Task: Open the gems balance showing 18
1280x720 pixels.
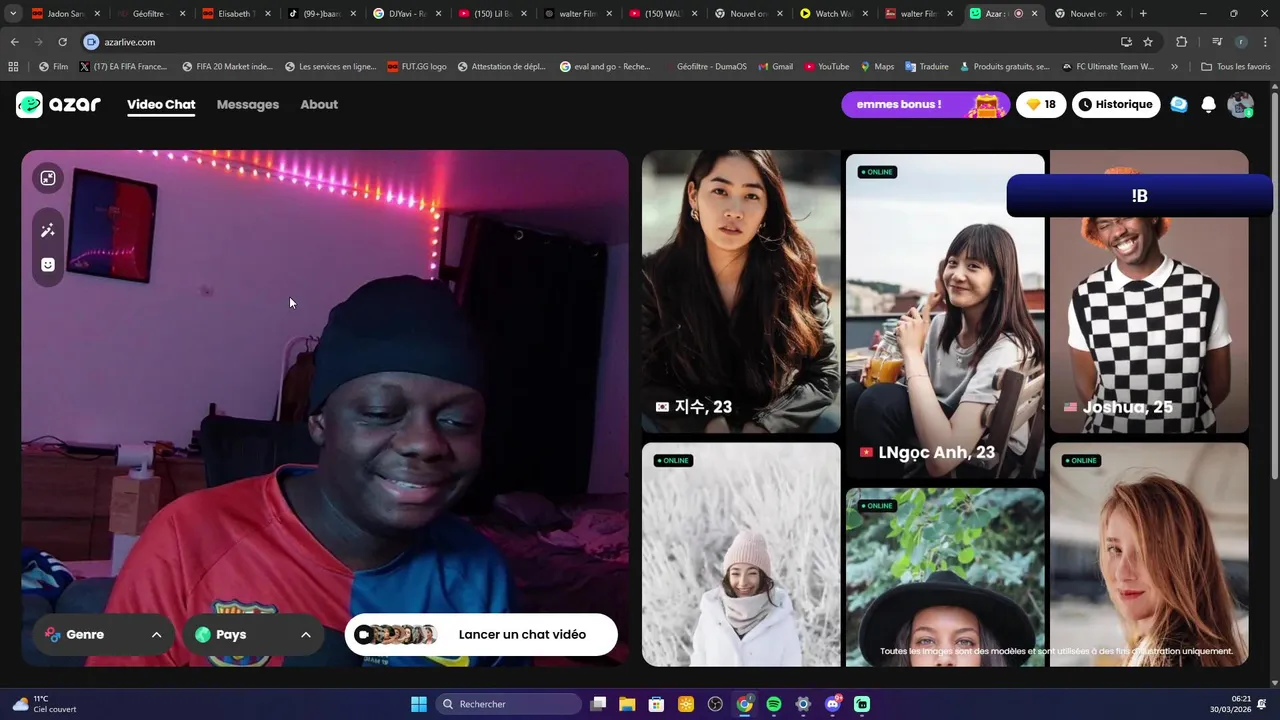Action: pos(1041,104)
